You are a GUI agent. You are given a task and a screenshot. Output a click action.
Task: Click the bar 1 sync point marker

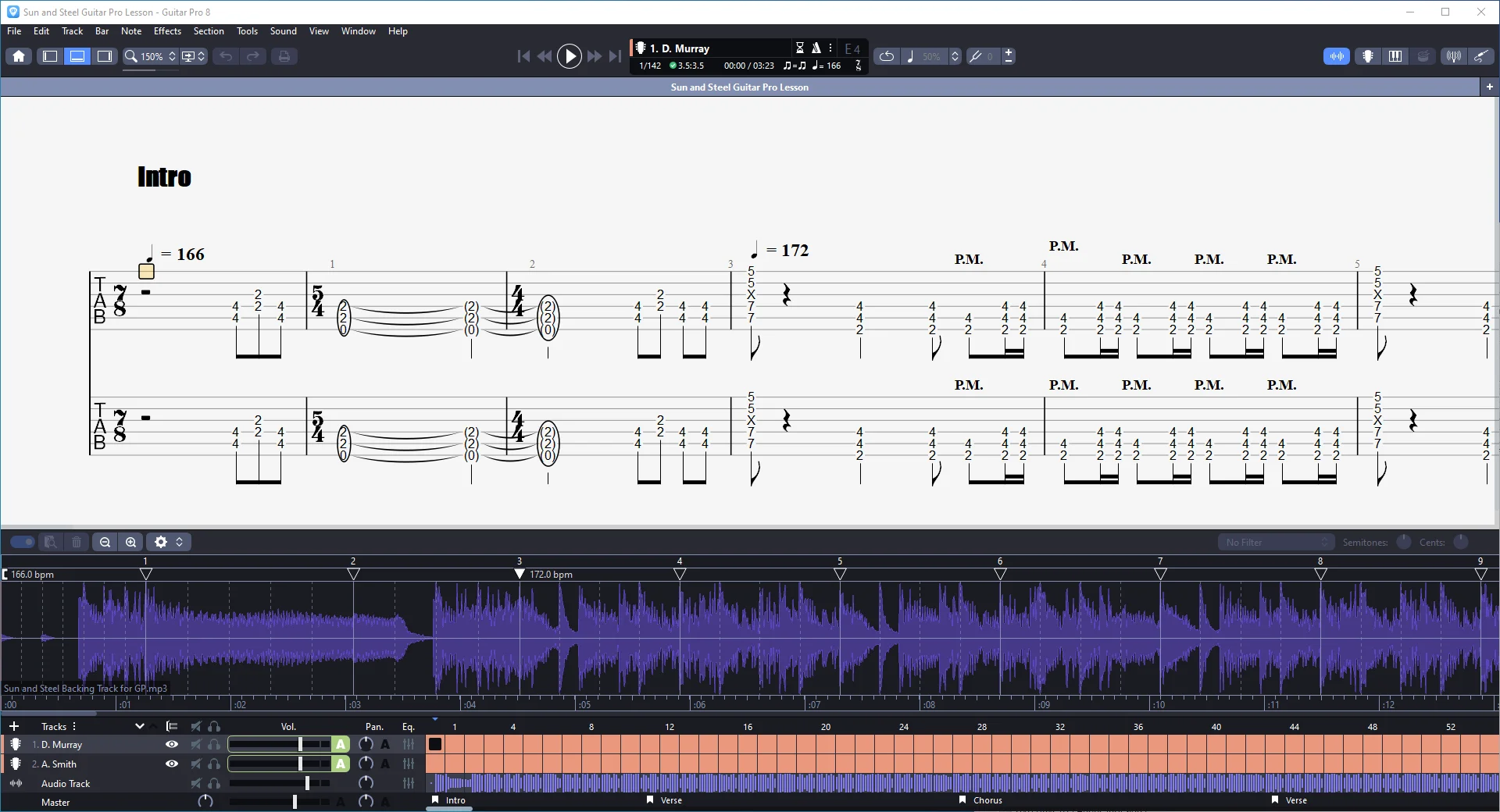145,574
